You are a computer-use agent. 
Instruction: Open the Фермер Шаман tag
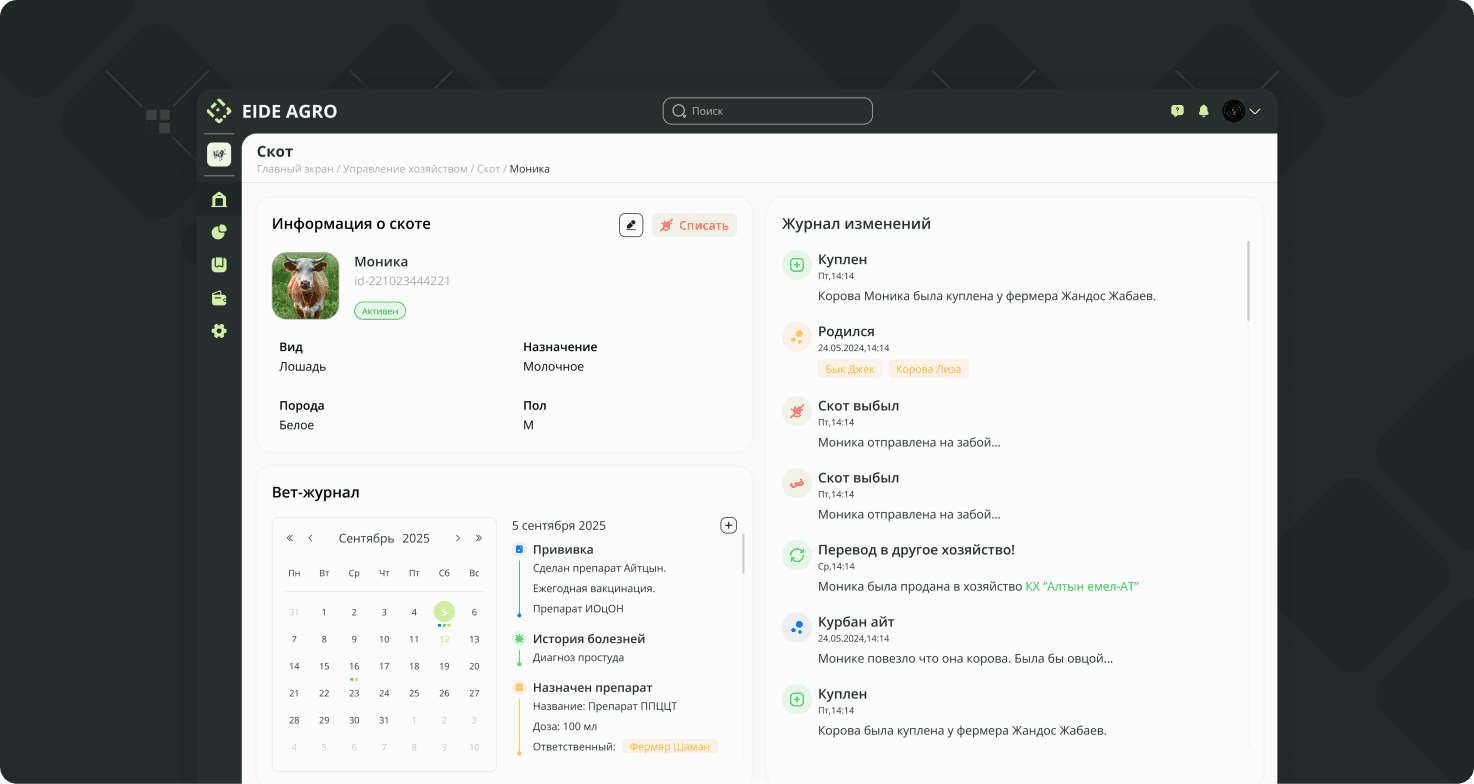click(670, 746)
